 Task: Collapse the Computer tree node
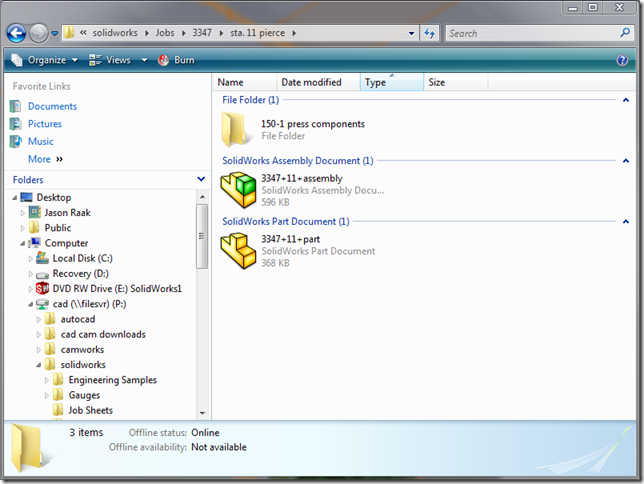click(x=22, y=244)
